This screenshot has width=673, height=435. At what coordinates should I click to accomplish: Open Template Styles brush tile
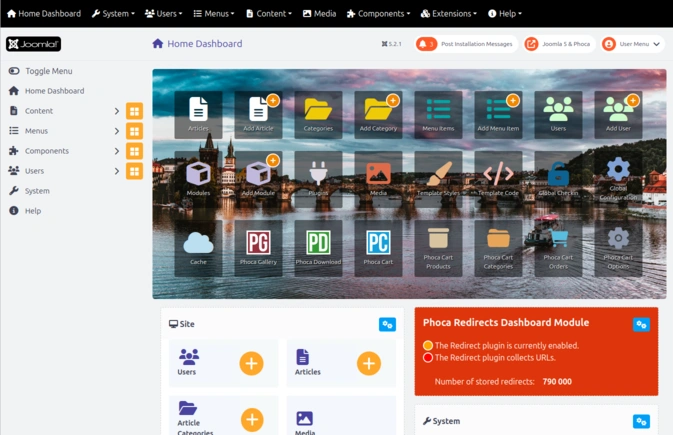coord(438,178)
